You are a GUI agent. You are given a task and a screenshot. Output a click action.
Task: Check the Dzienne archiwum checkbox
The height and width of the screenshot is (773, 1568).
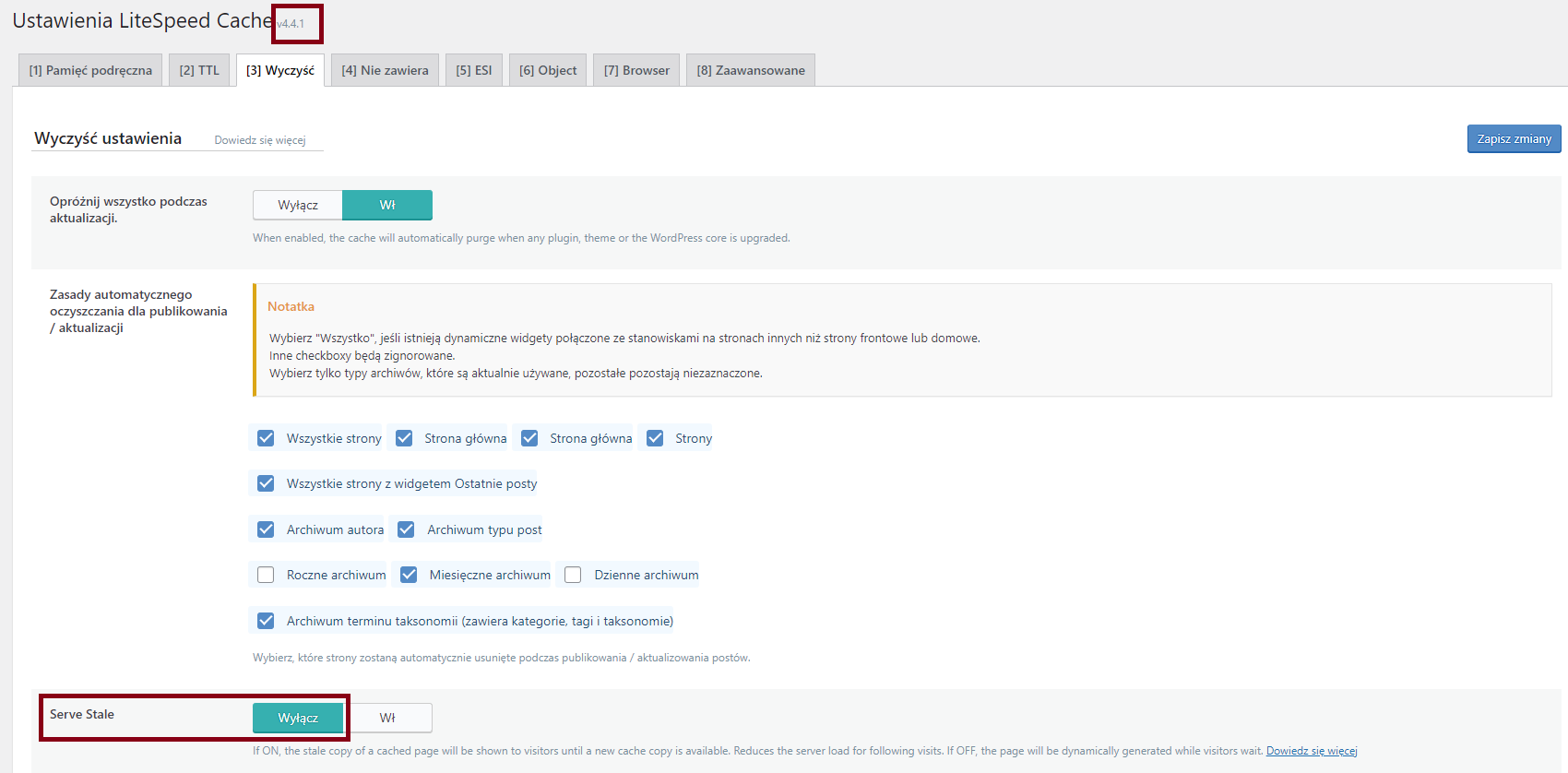573,575
